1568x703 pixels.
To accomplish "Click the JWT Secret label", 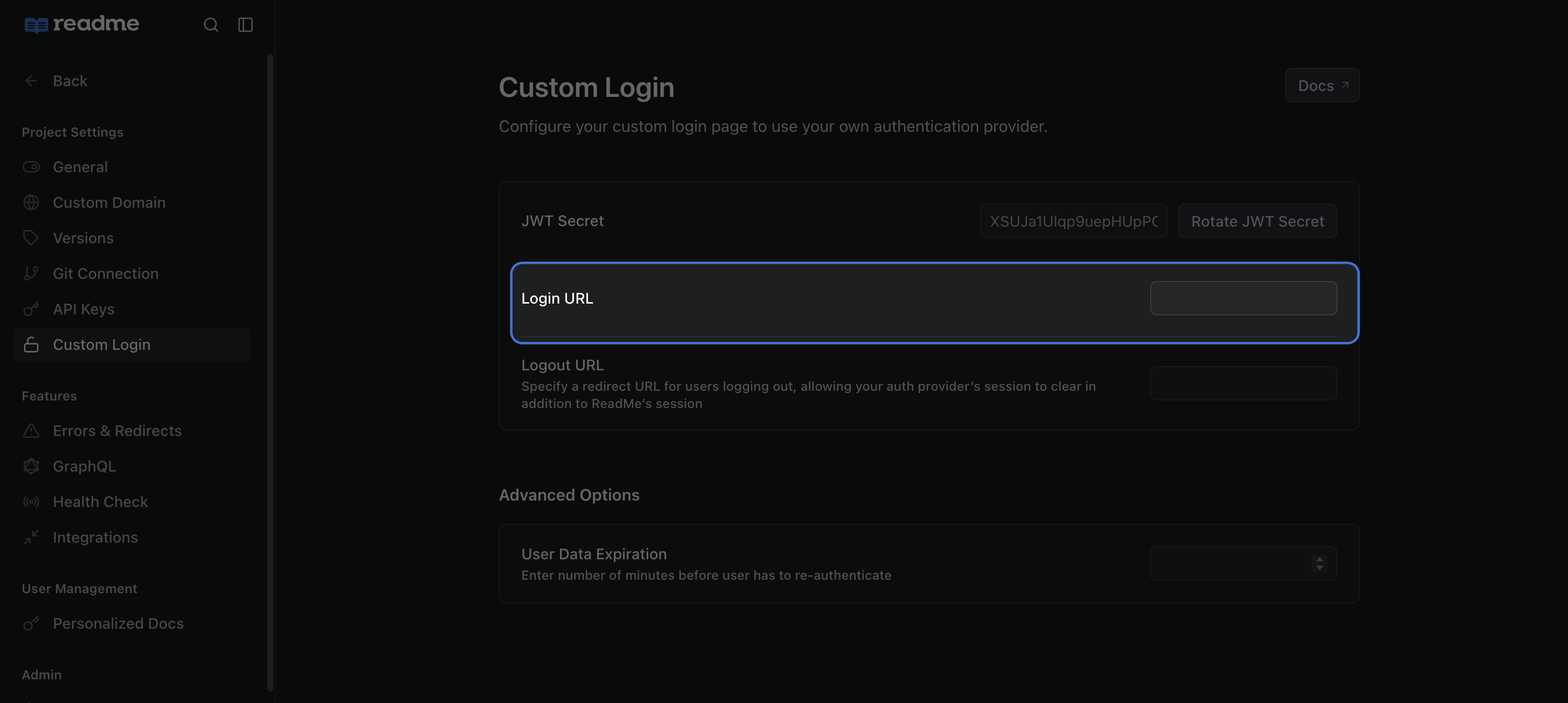I will [x=563, y=221].
